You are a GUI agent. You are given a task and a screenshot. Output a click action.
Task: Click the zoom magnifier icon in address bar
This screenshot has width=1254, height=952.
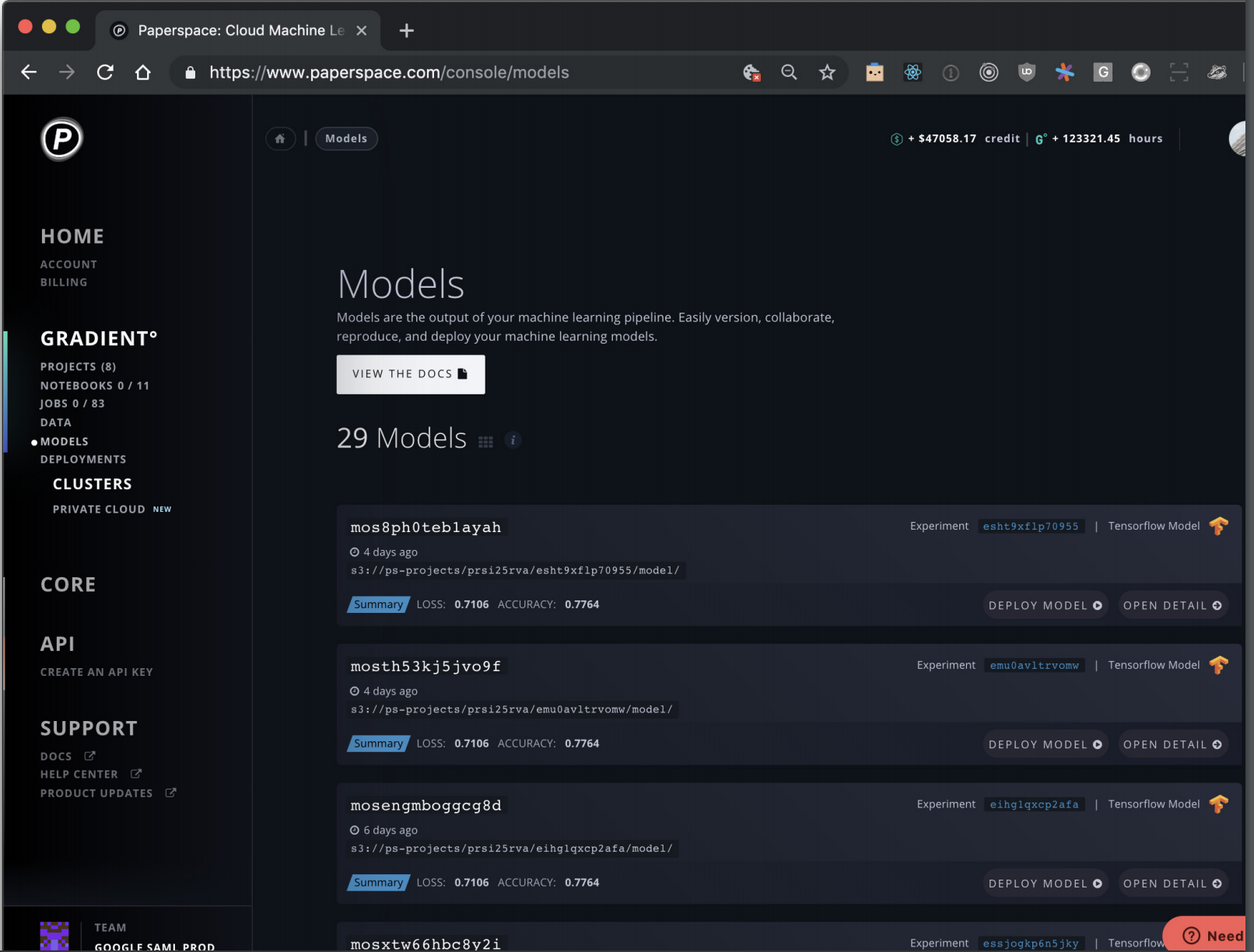(x=789, y=72)
